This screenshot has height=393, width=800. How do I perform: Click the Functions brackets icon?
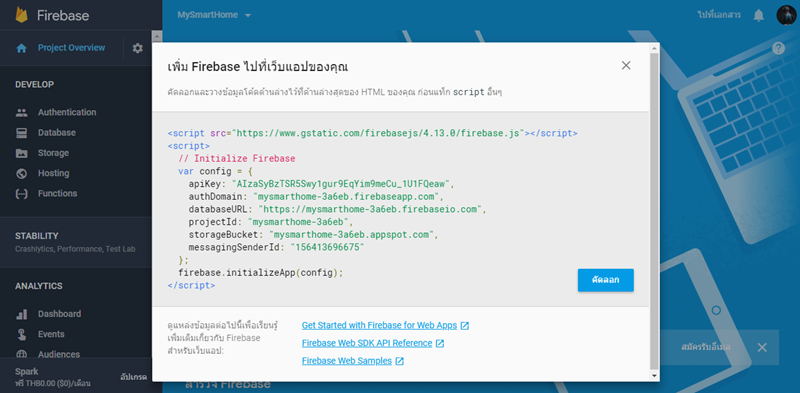click(x=21, y=194)
